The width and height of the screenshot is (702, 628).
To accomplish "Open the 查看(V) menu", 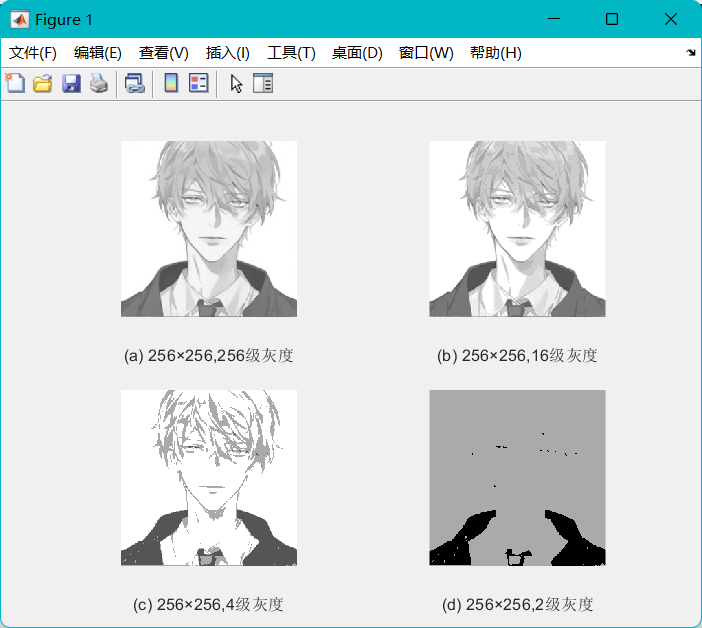I will point(164,53).
